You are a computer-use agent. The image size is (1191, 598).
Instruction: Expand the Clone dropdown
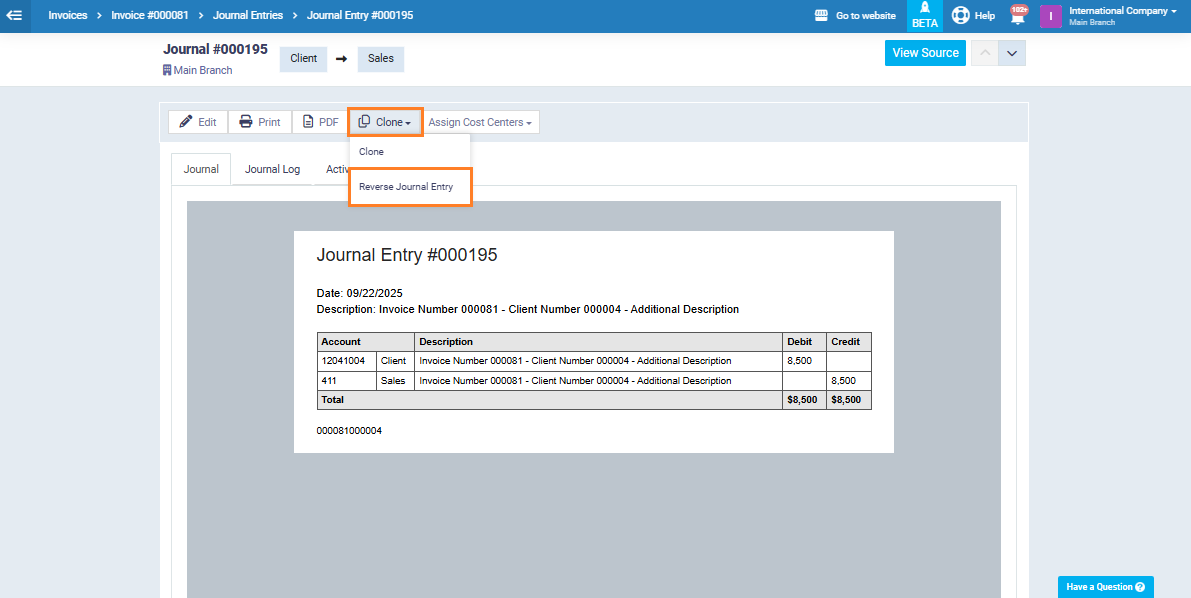pos(385,122)
